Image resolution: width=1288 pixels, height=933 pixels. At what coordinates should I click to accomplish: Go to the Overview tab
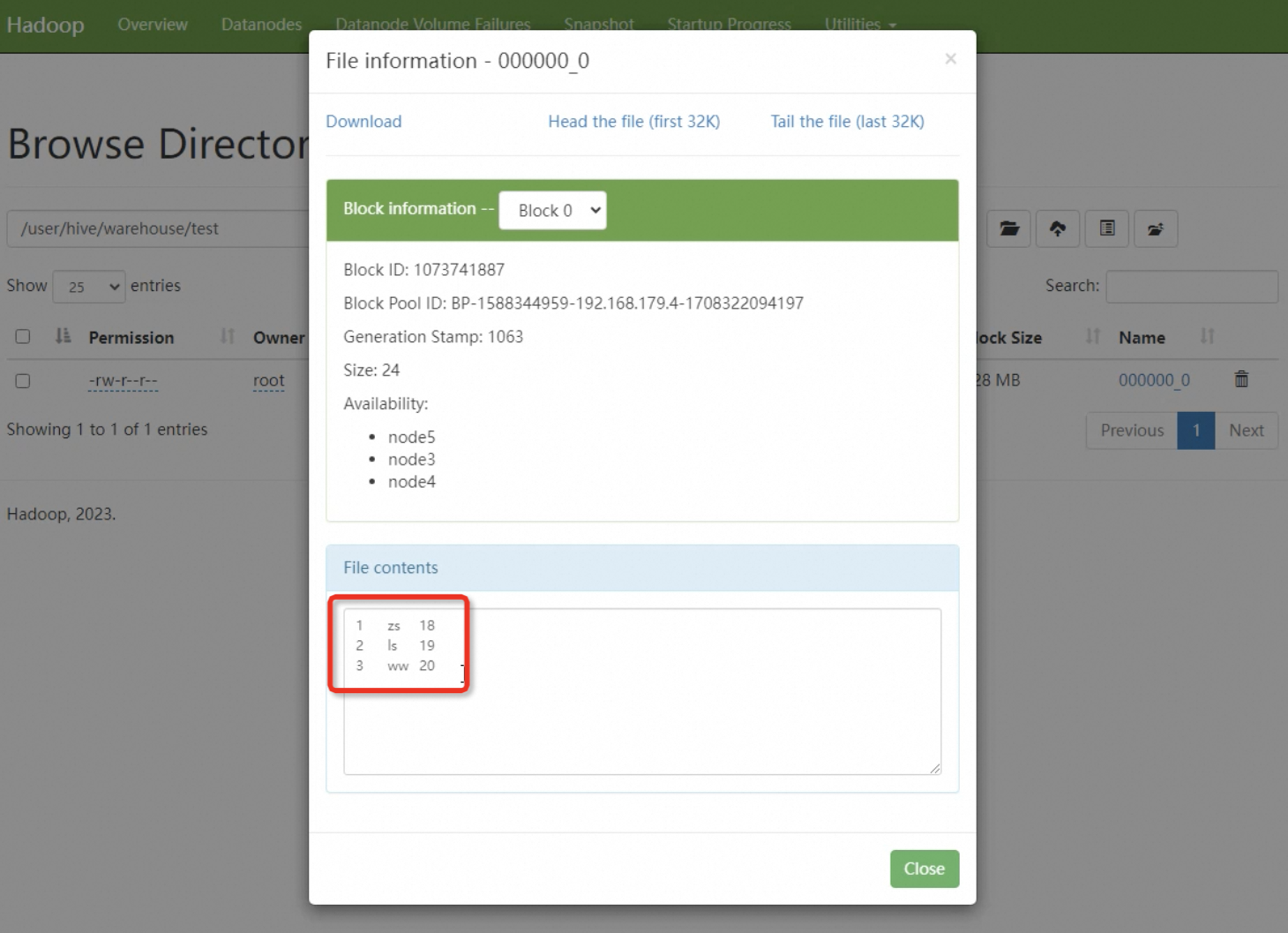153,25
